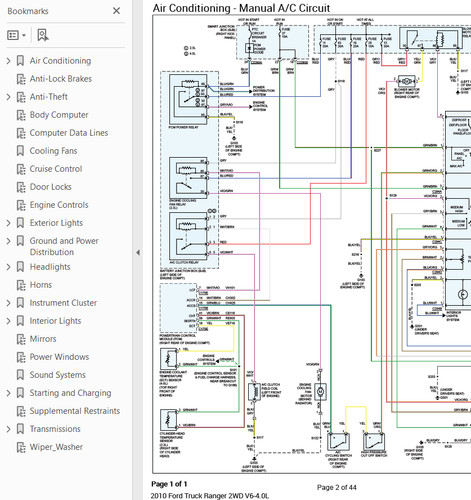Navigate to the Sound Systems bookmark
This screenshot has width=471, height=500.
click(x=58, y=375)
